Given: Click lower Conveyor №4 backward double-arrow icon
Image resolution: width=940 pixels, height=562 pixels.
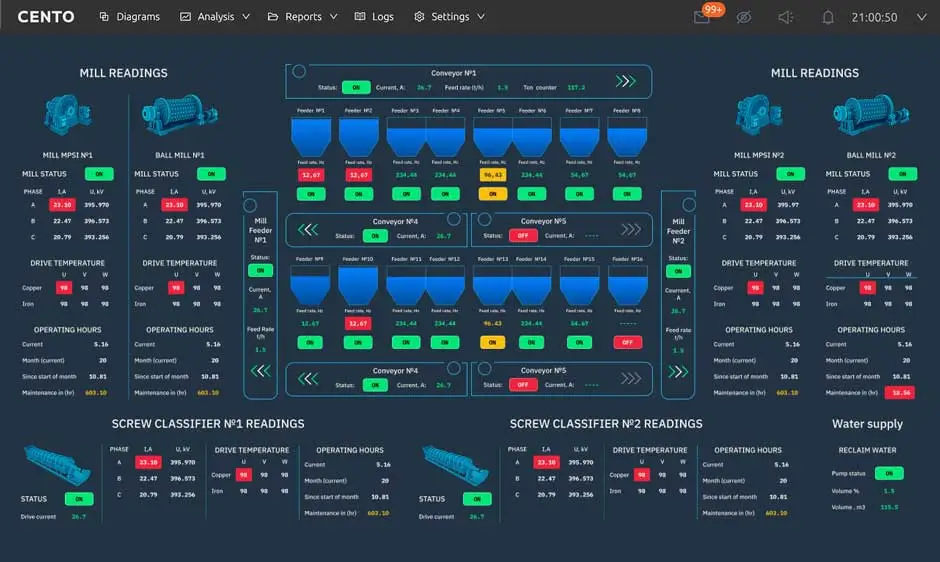Looking at the screenshot, I should point(308,378).
